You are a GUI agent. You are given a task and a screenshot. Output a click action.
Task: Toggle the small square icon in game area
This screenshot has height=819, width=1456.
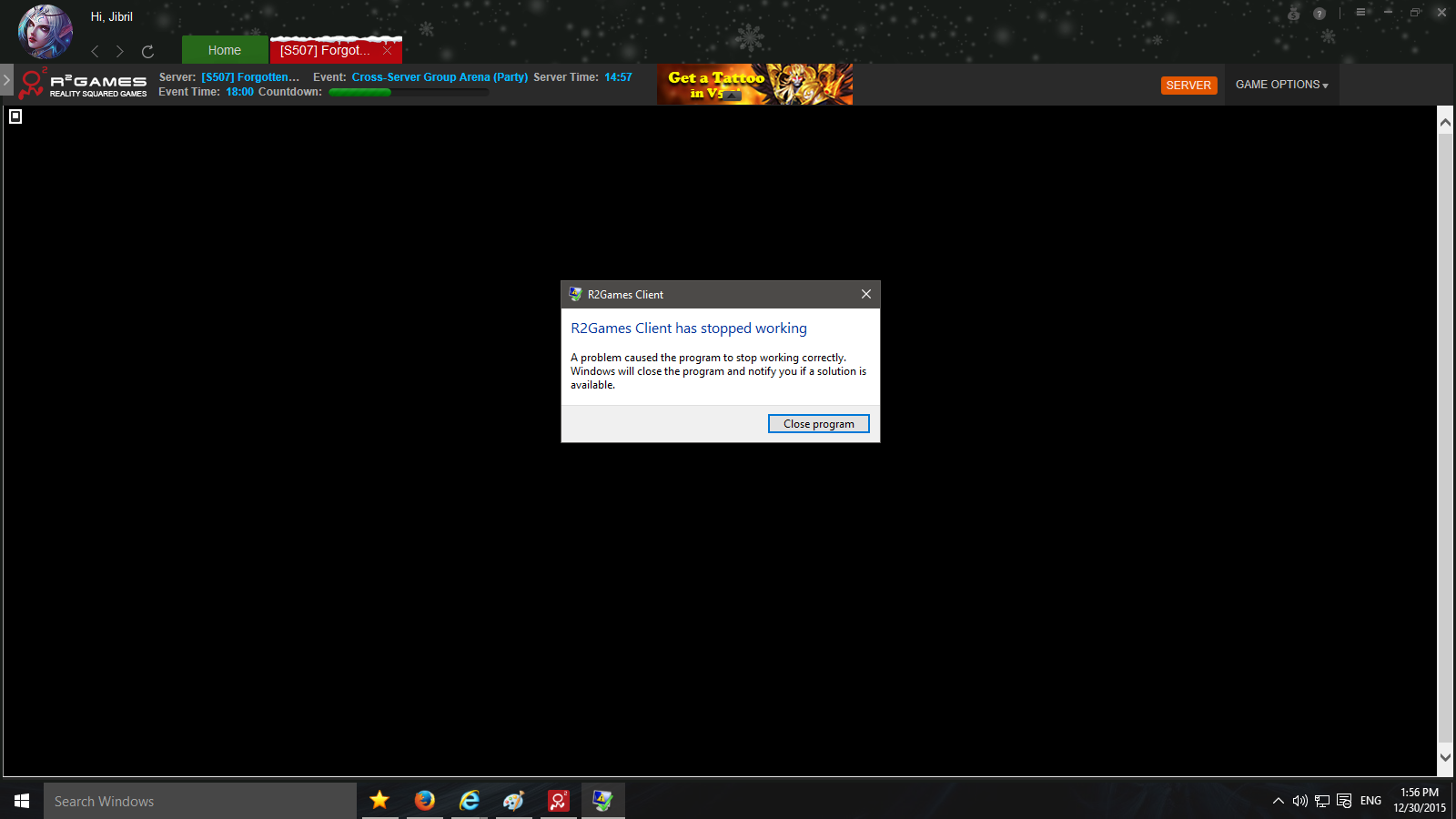coord(15,116)
